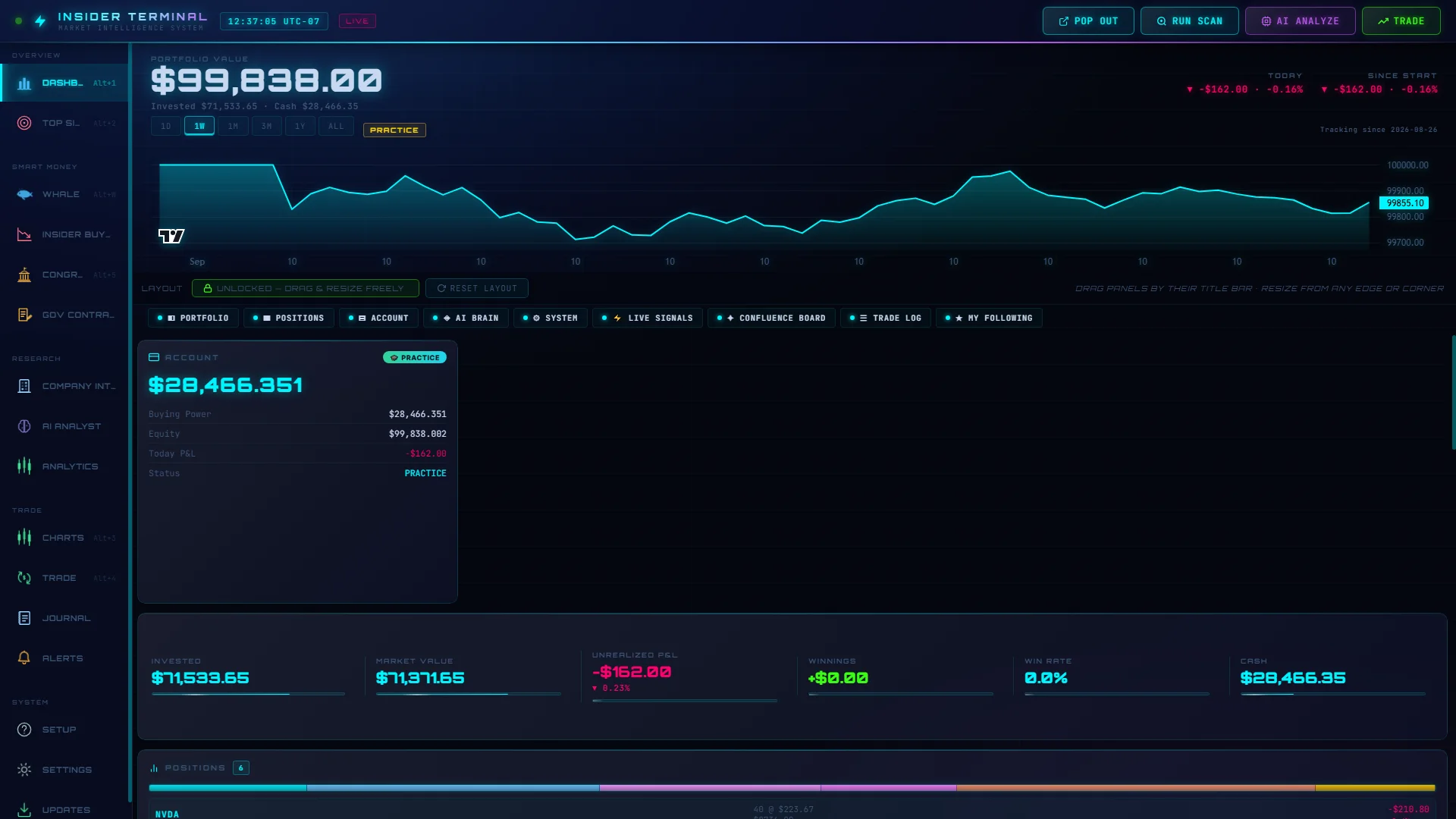Click the positions count badge 6
Screen dimensions: 1456x819
pos(241,768)
